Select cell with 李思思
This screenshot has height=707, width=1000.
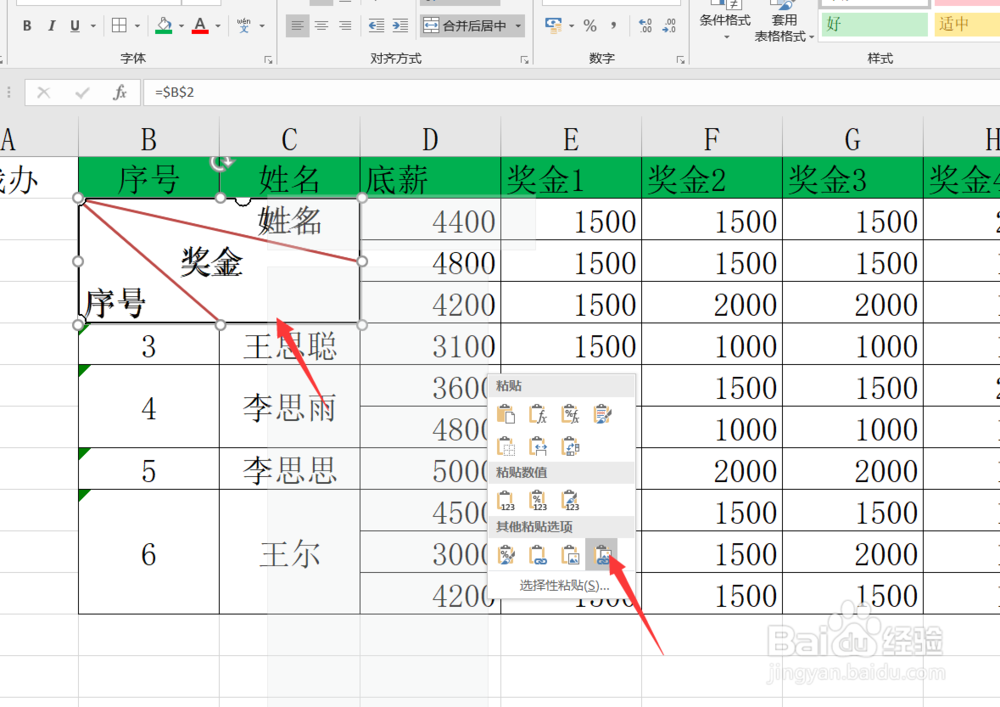[290, 469]
